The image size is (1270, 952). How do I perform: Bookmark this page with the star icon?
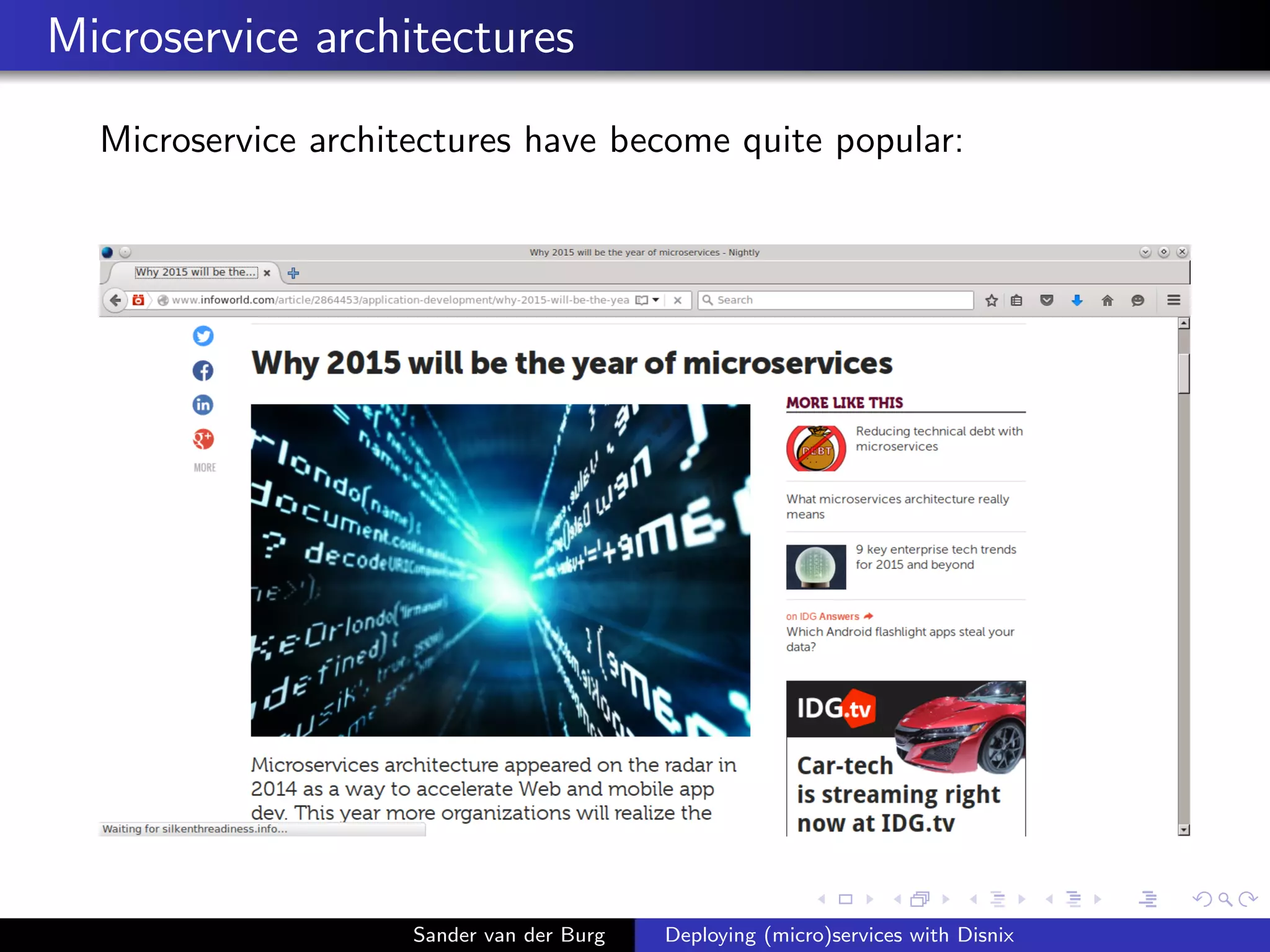[x=991, y=301]
